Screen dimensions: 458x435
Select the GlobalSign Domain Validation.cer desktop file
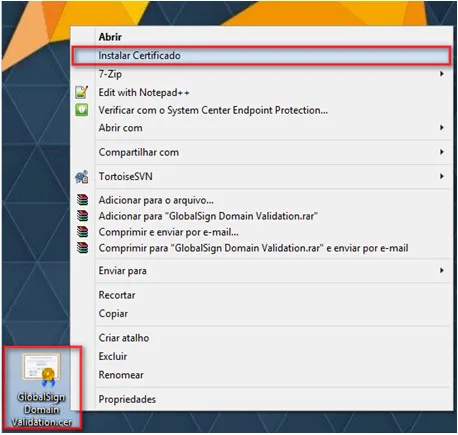pos(42,389)
